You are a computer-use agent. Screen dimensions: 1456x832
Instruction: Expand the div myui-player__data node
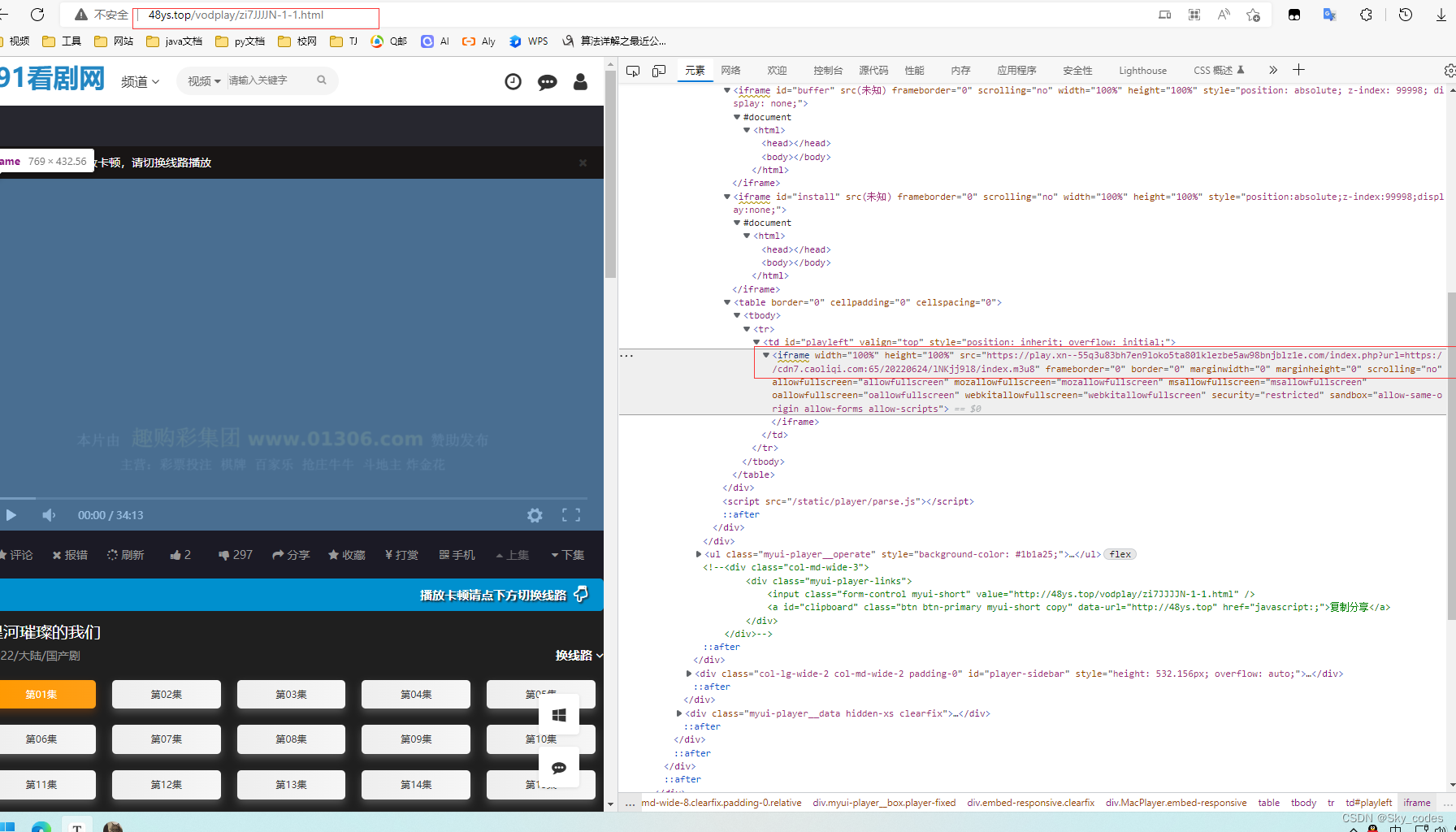(679, 713)
